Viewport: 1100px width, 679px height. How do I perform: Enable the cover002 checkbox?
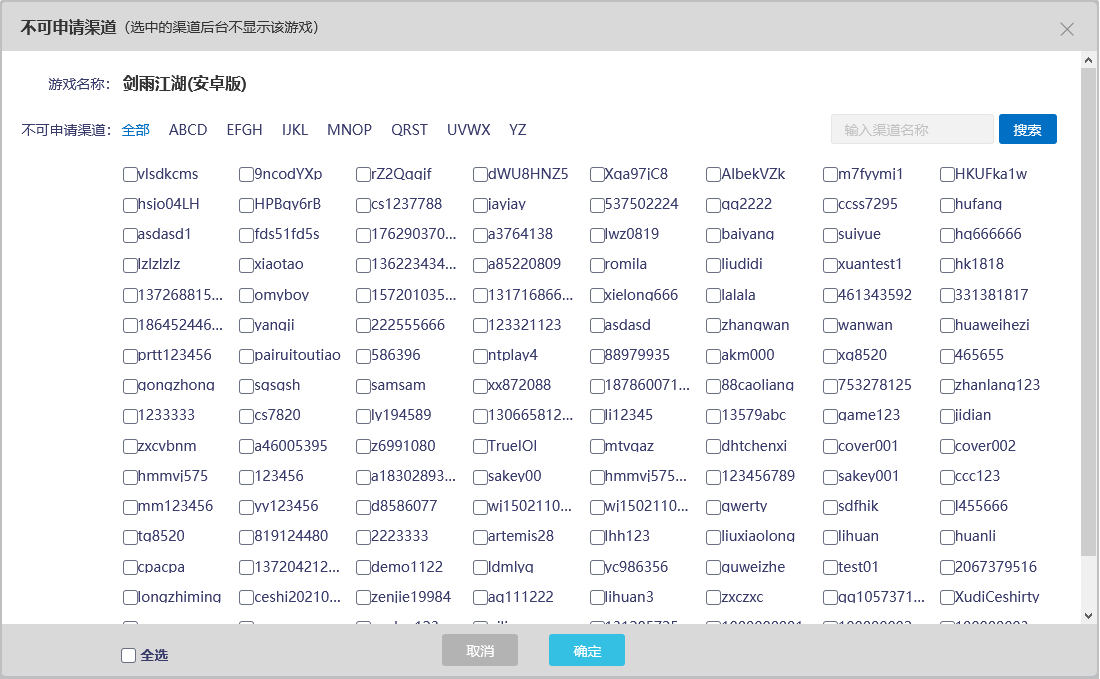pos(947,447)
